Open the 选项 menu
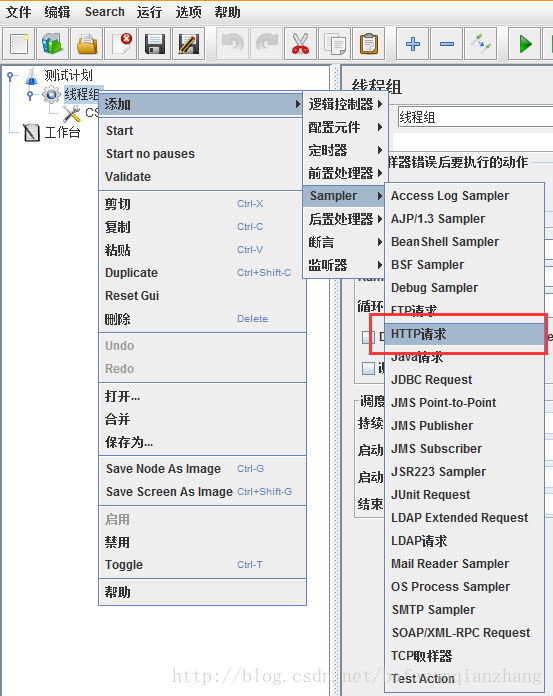This screenshot has width=553, height=696. pyautogui.click(x=188, y=12)
